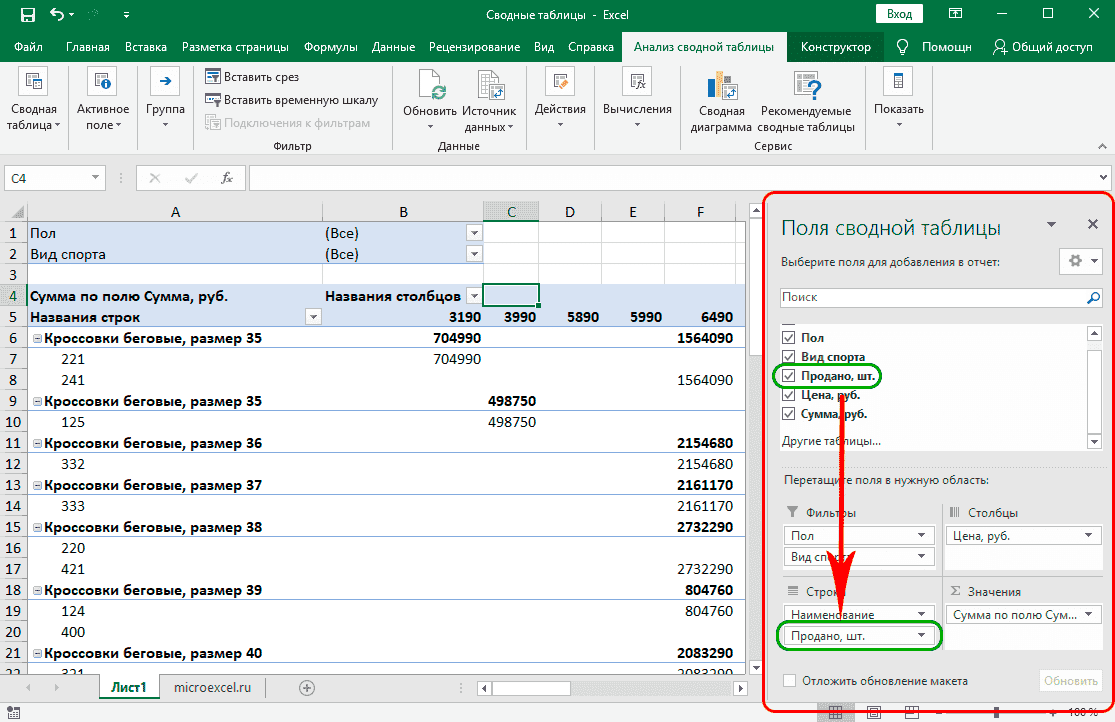The image size is (1115, 722).
Task: Collapse first Кроссовки беговые, размер 35 group
Action: click(37, 339)
